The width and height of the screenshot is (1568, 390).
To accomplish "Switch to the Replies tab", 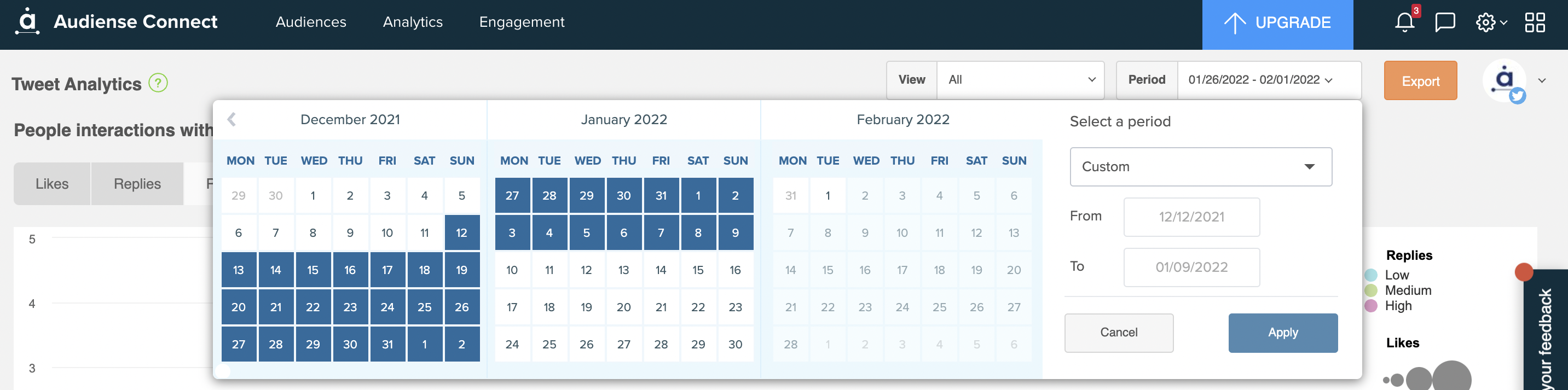I will pyautogui.click(x=137, y=184).
